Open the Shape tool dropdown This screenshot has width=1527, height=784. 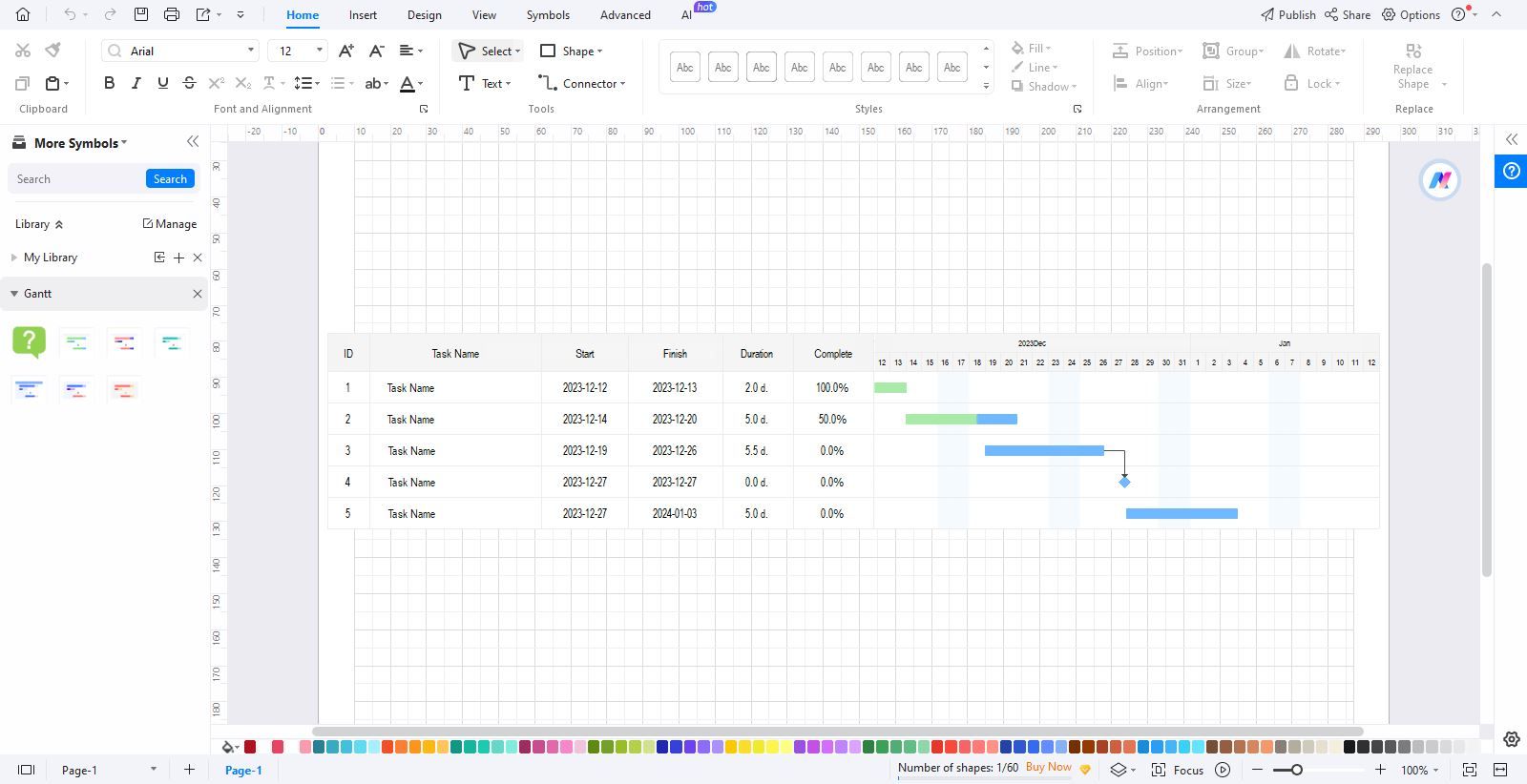(x=599, y=52)
